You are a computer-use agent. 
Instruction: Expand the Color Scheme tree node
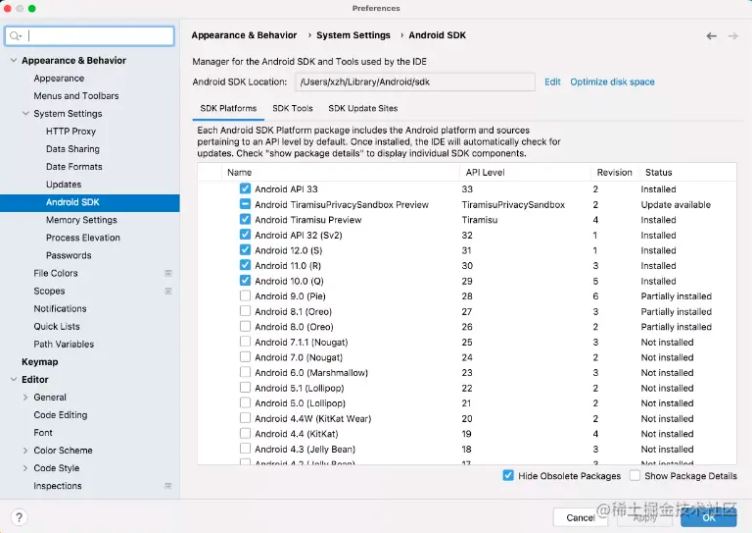pos(25,451)
